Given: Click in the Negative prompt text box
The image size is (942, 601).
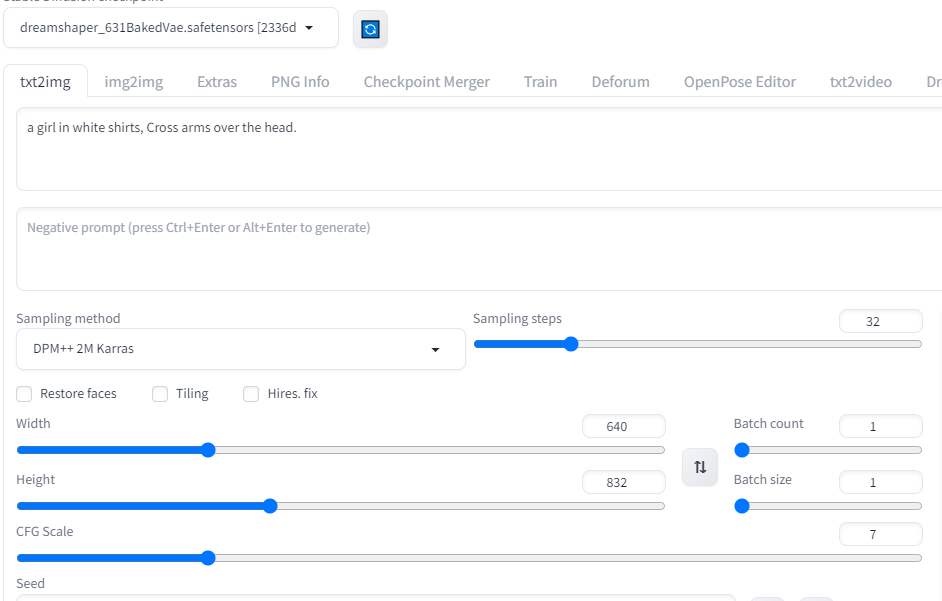Looking at the screenshot, I should [x=479, y=249].
